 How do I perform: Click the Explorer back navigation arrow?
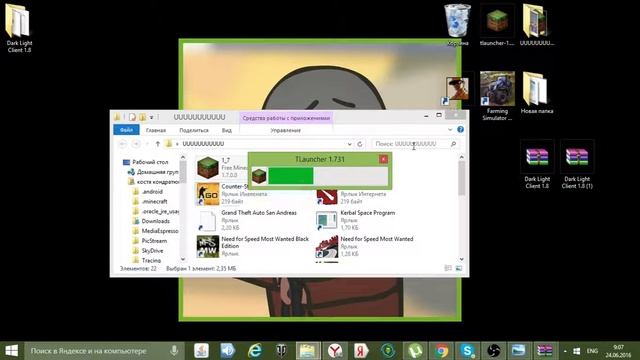pyautogui.click(x=122, y=144)
